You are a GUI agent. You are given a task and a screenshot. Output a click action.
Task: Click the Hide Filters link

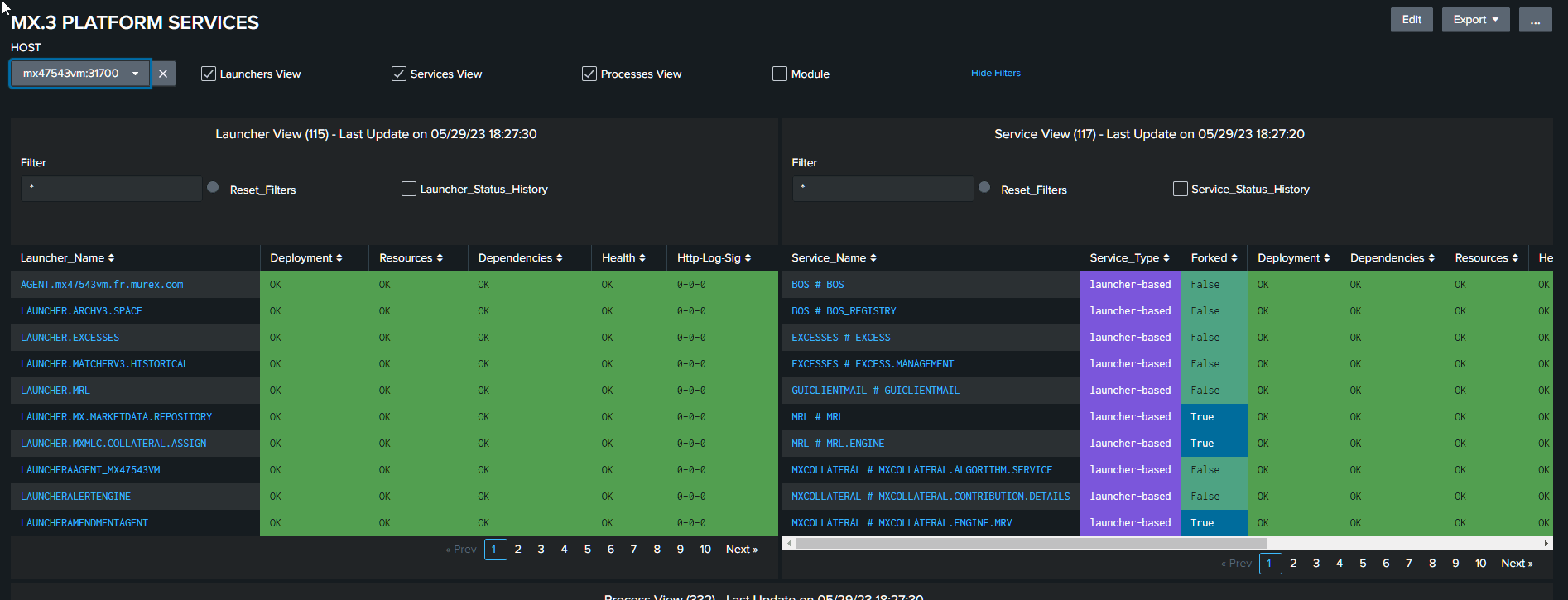coord(995,73)
